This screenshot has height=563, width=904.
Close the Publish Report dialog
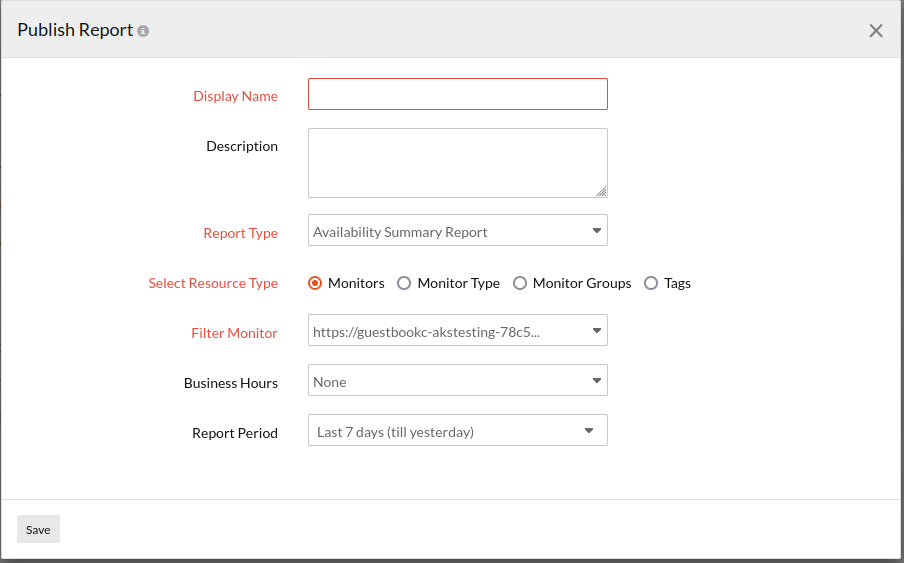876,31
